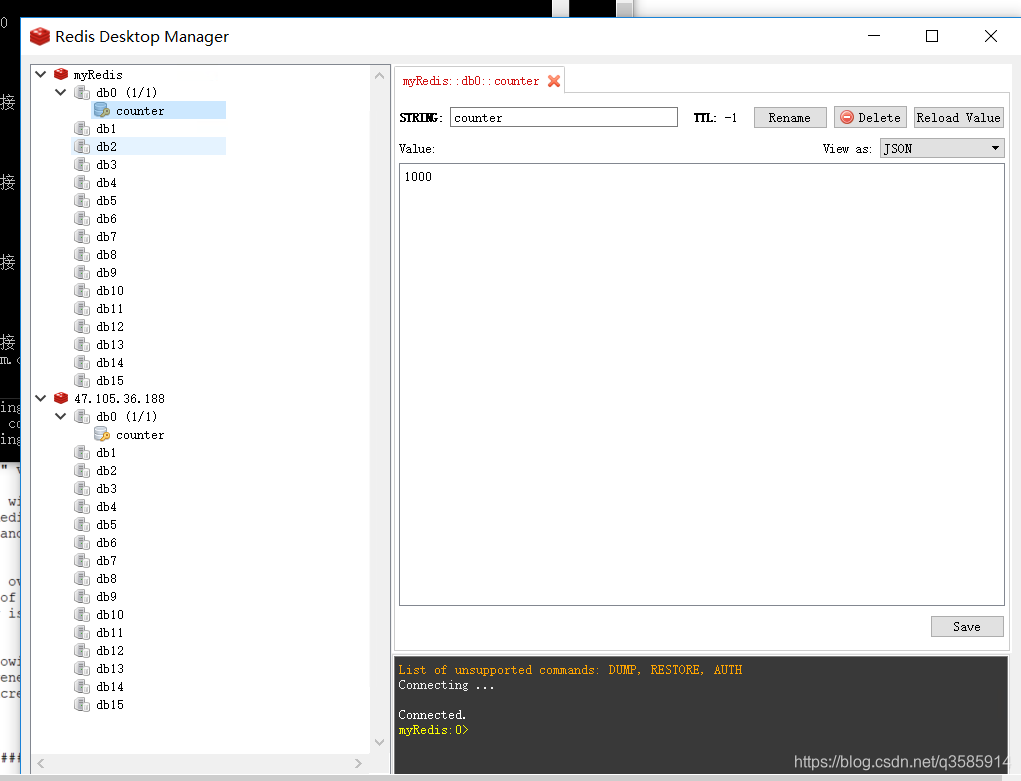Collapse the myRedis connection node

[41, 74]
